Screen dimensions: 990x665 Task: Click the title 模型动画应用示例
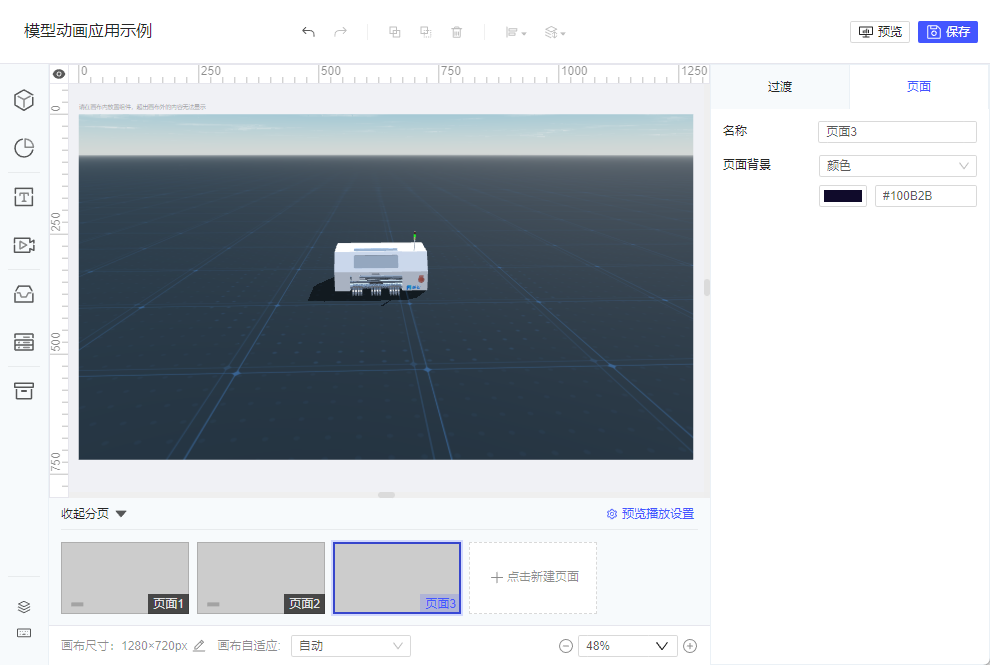coord(88,31)
